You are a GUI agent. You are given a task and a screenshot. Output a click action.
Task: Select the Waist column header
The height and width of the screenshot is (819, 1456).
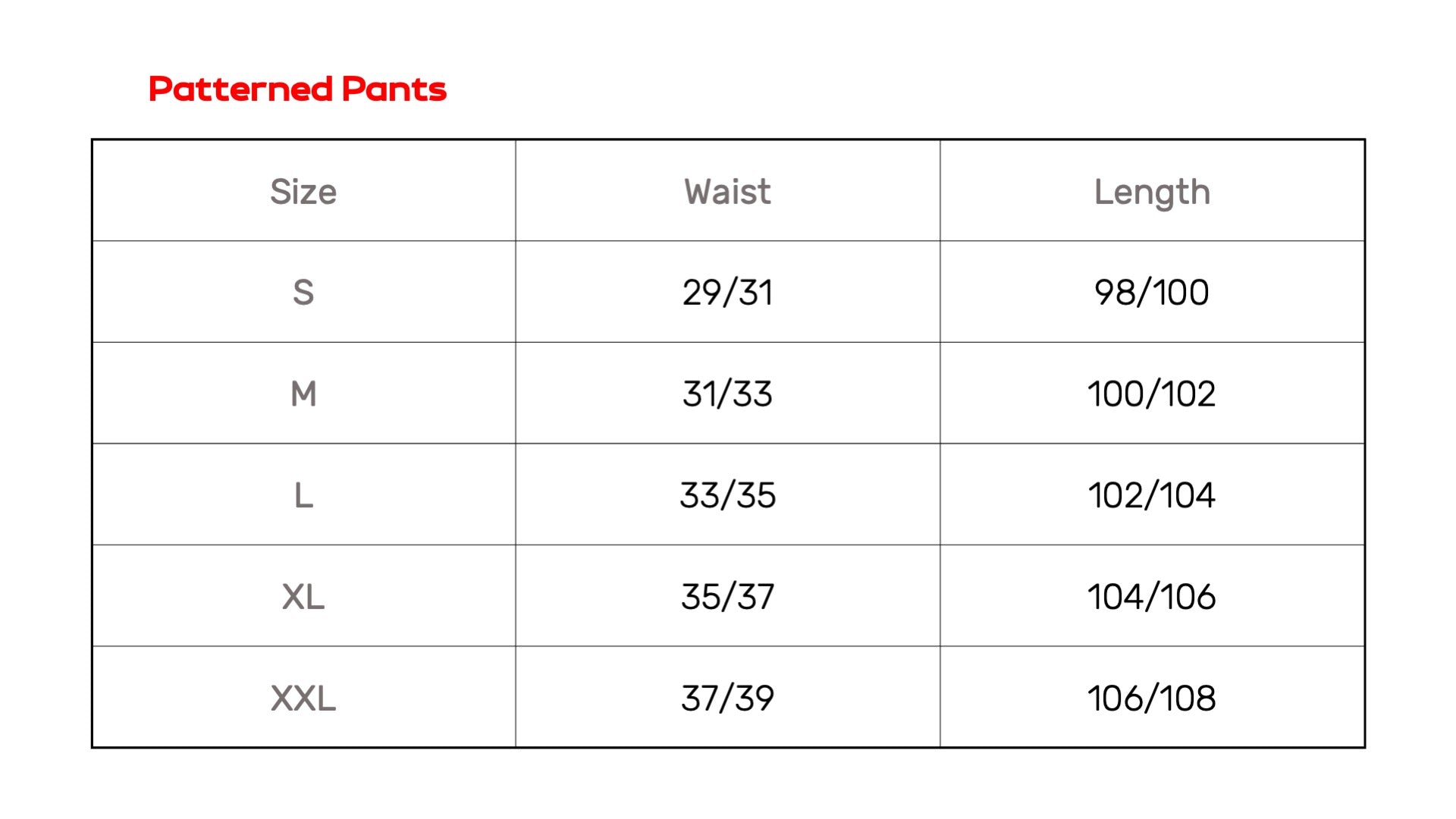[x=727, y=192]
